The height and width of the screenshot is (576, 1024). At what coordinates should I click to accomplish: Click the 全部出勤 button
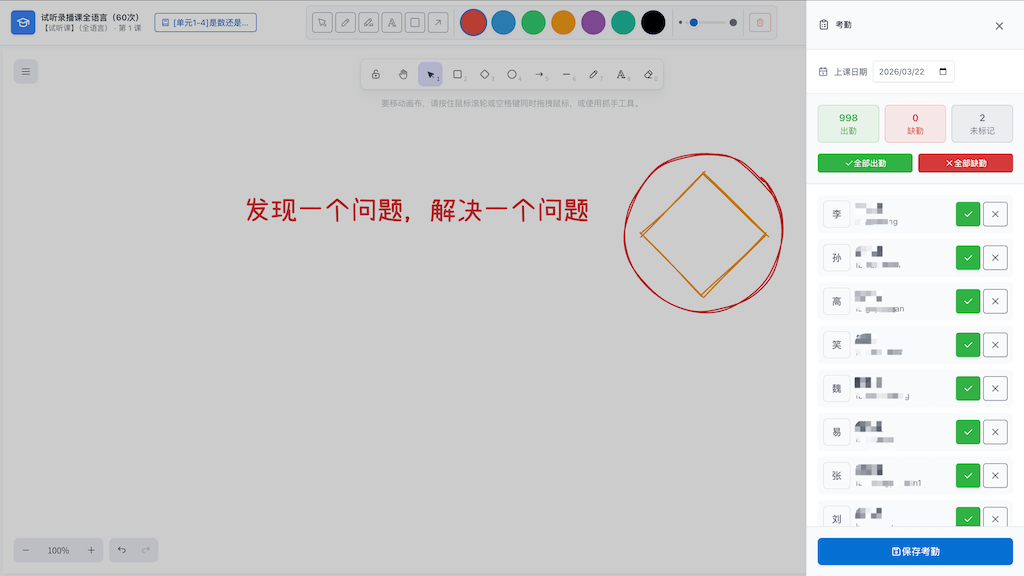864,162
